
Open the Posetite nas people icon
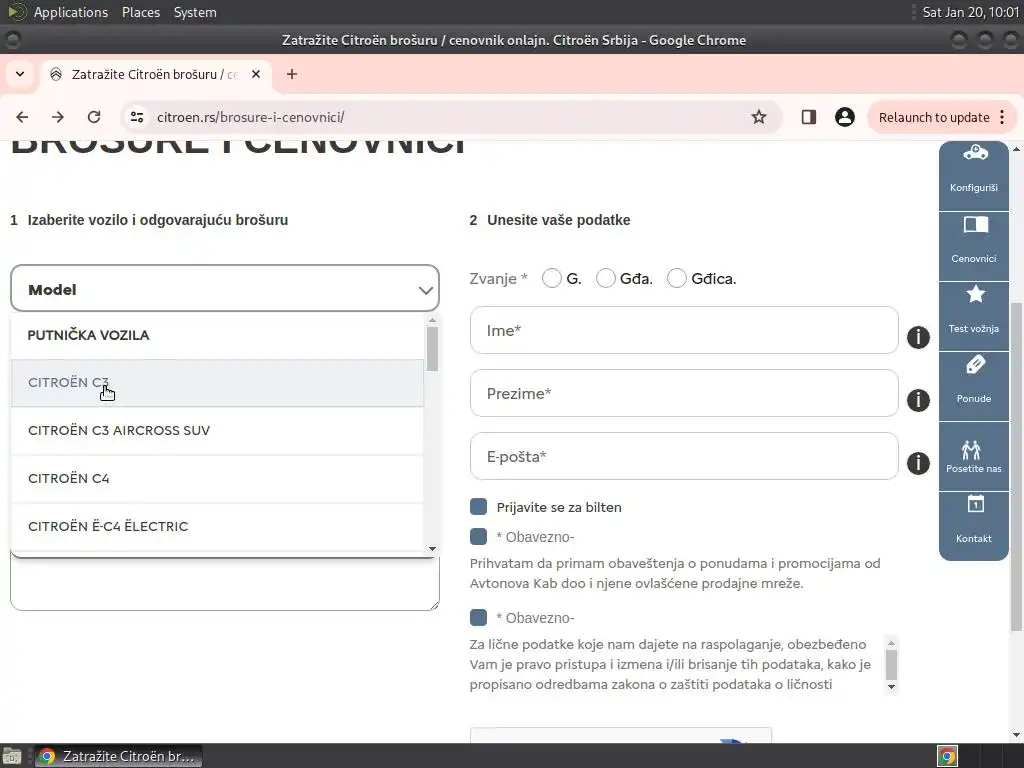971,449
